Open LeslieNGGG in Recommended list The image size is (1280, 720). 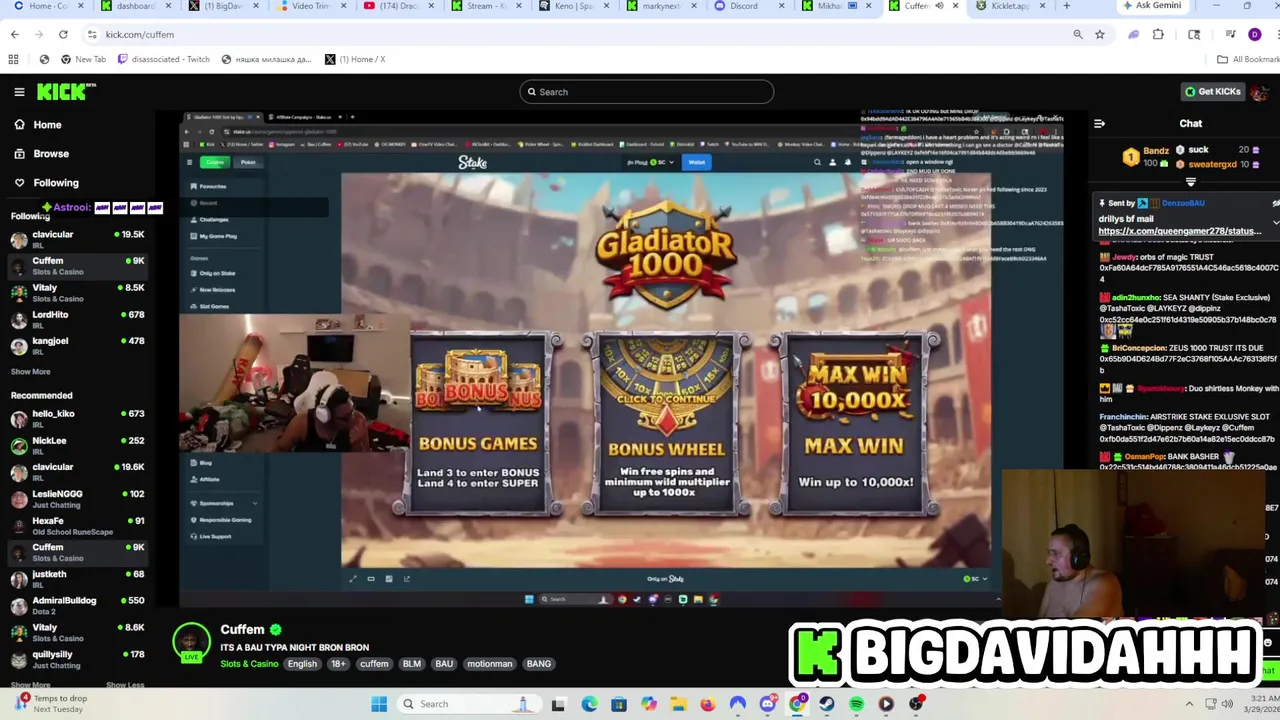click(78, 498)
